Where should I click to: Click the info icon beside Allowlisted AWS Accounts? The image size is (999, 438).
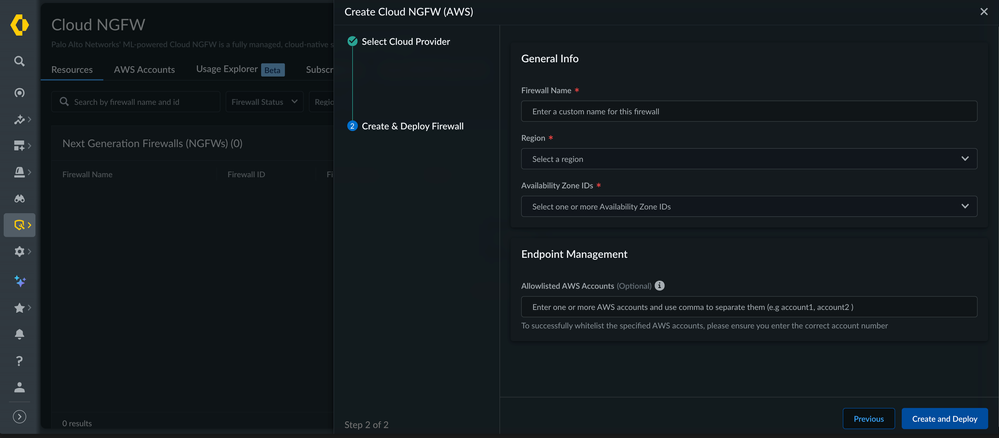coord(660,286)
